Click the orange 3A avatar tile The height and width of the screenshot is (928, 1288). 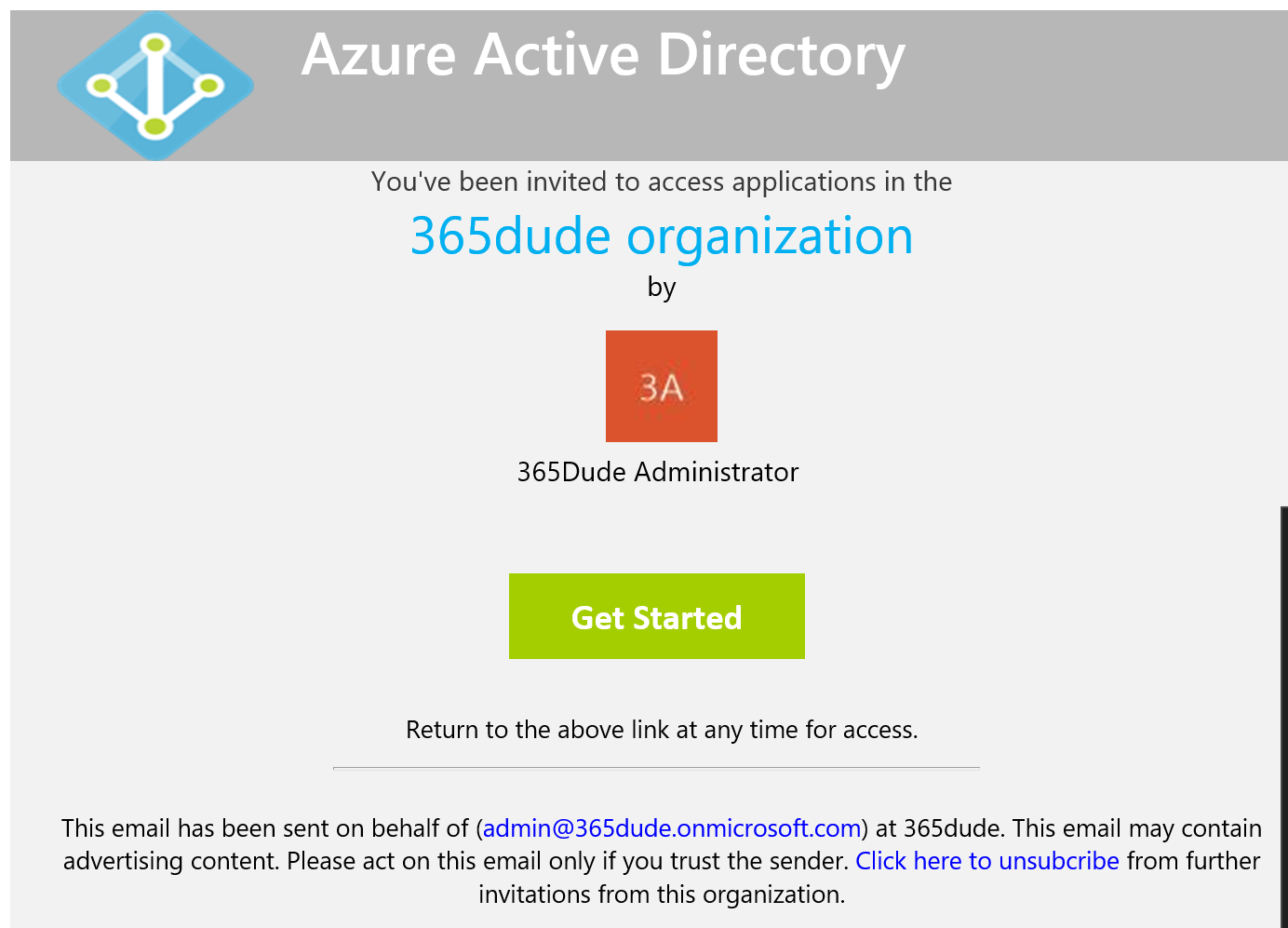[661, 386]
